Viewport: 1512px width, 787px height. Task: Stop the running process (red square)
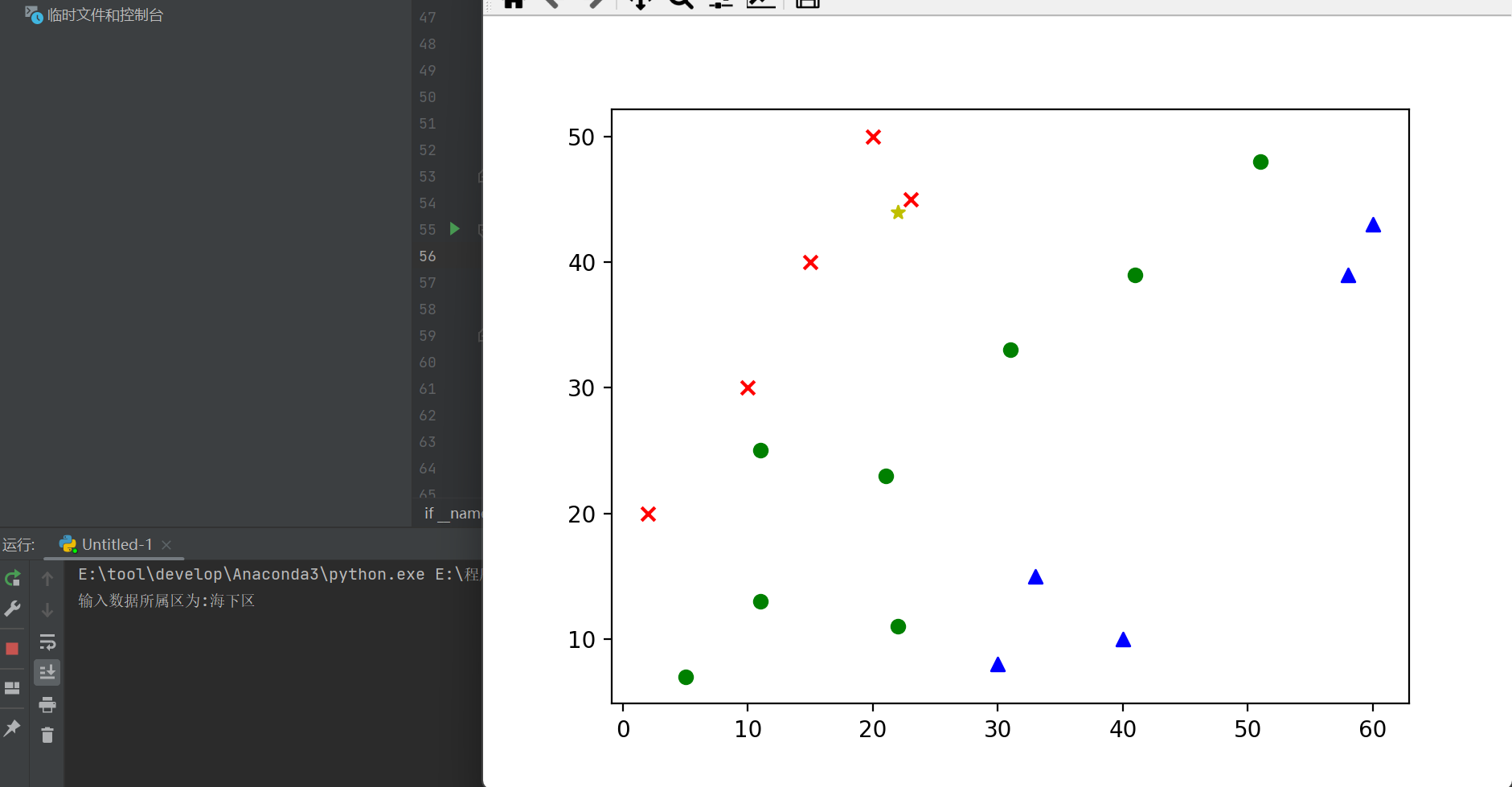click(12, 649)
